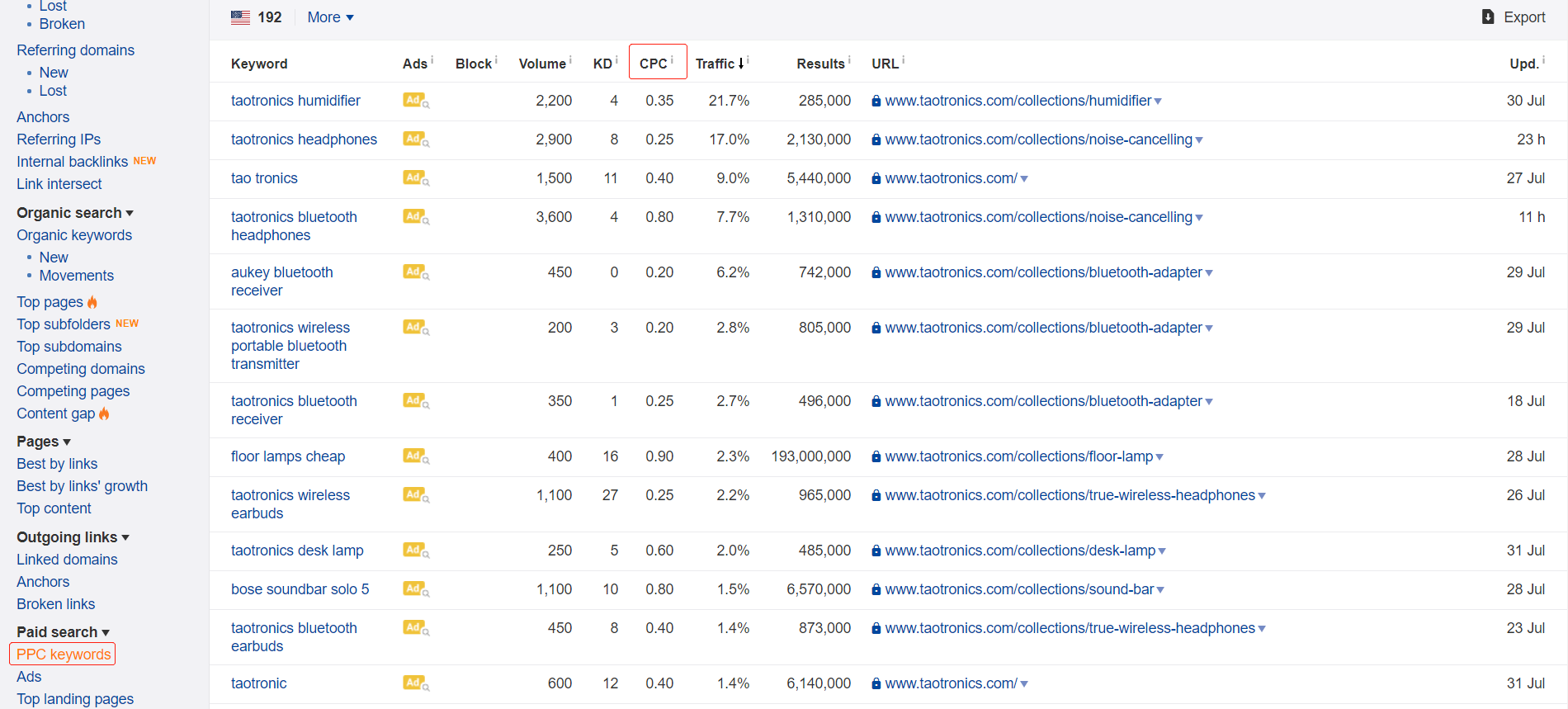Viewport: 1568px width, 709px height.
Task: Open ad preview for floor lamps cheap
Action: 416,456
